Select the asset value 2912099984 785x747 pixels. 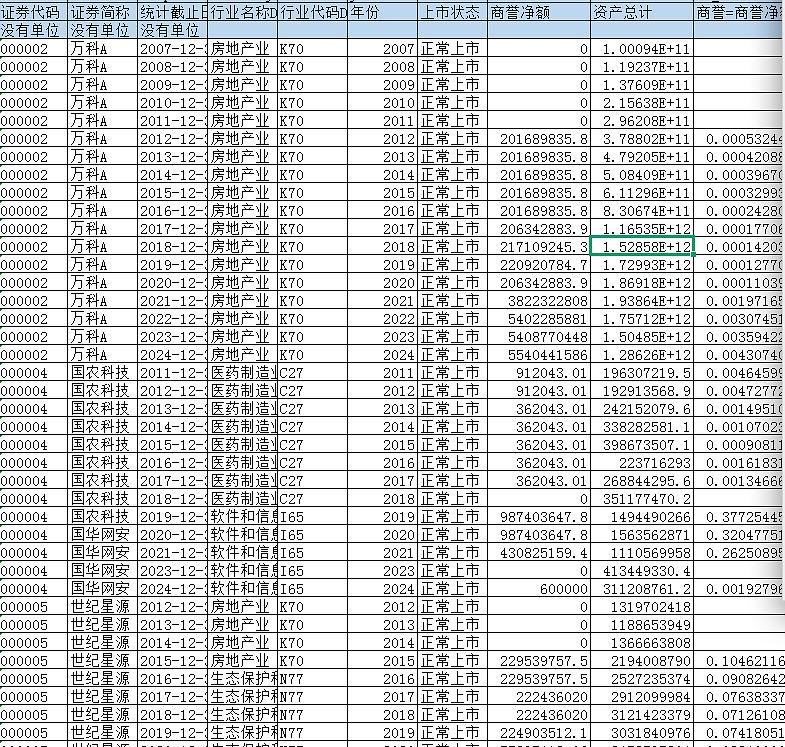click(x=642, y=696)
